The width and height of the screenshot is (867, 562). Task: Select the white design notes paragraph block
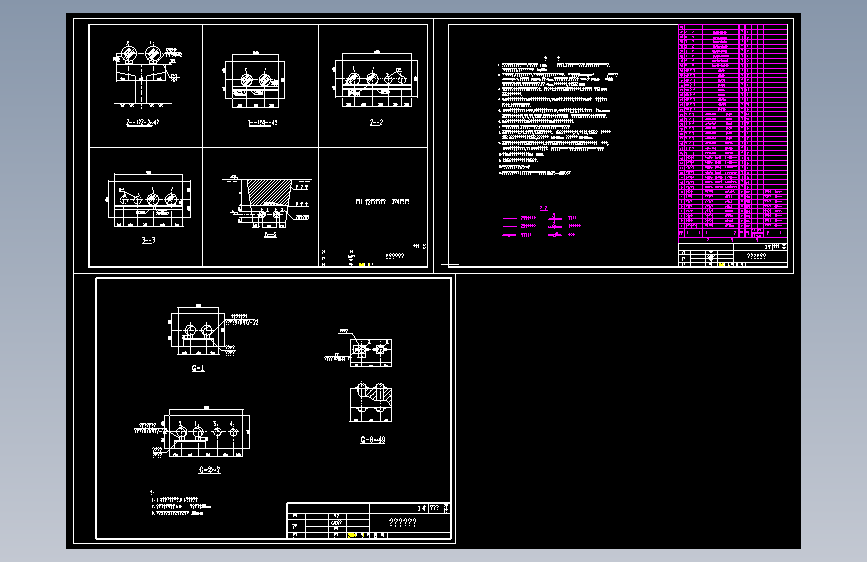click(x=557, y=118)
